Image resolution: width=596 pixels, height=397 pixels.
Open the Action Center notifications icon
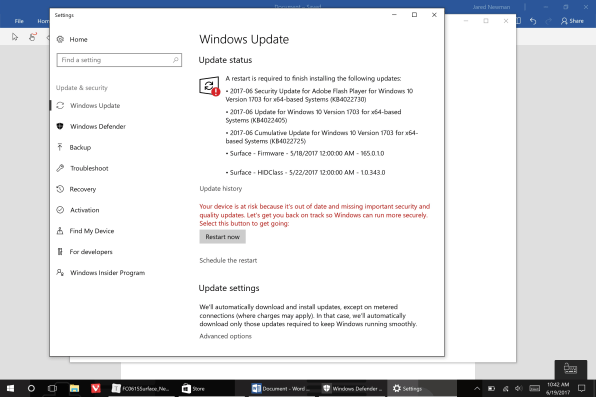581,388
